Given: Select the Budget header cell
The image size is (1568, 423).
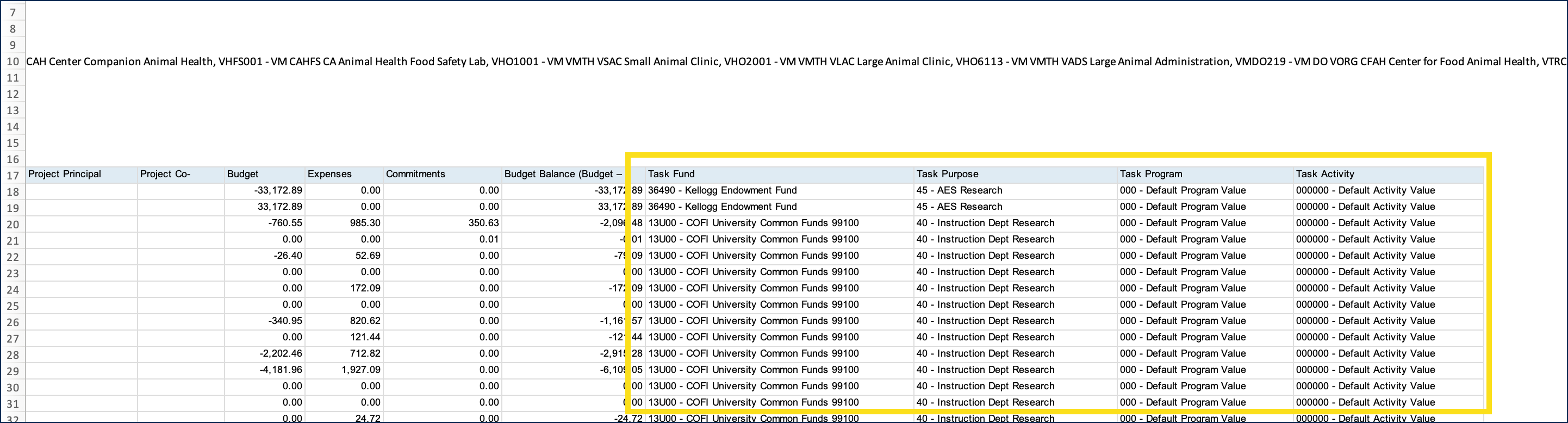Looking at the screenshot, I should (x=264, y=174).
